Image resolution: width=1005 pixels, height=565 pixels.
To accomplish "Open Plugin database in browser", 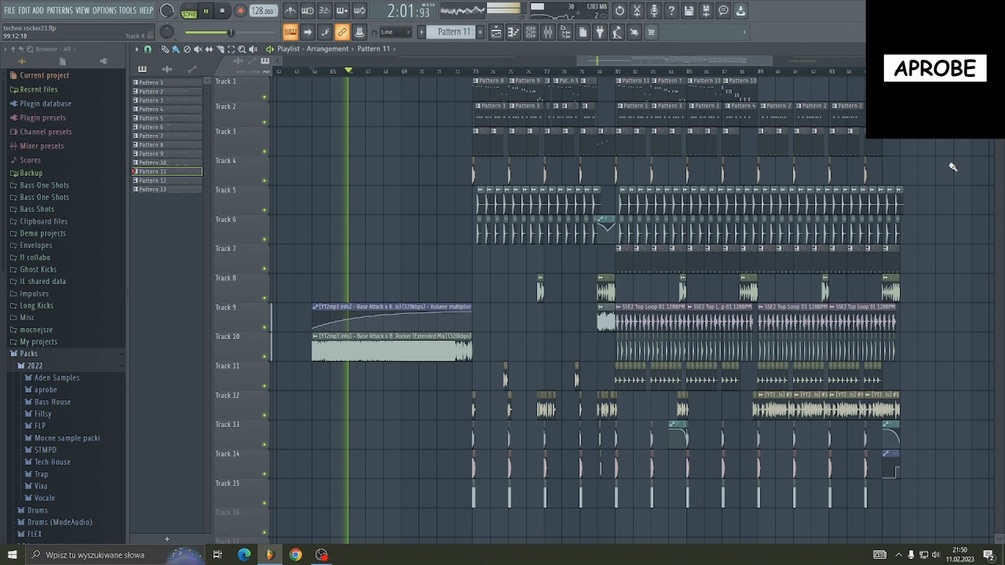I will (45, 104).
